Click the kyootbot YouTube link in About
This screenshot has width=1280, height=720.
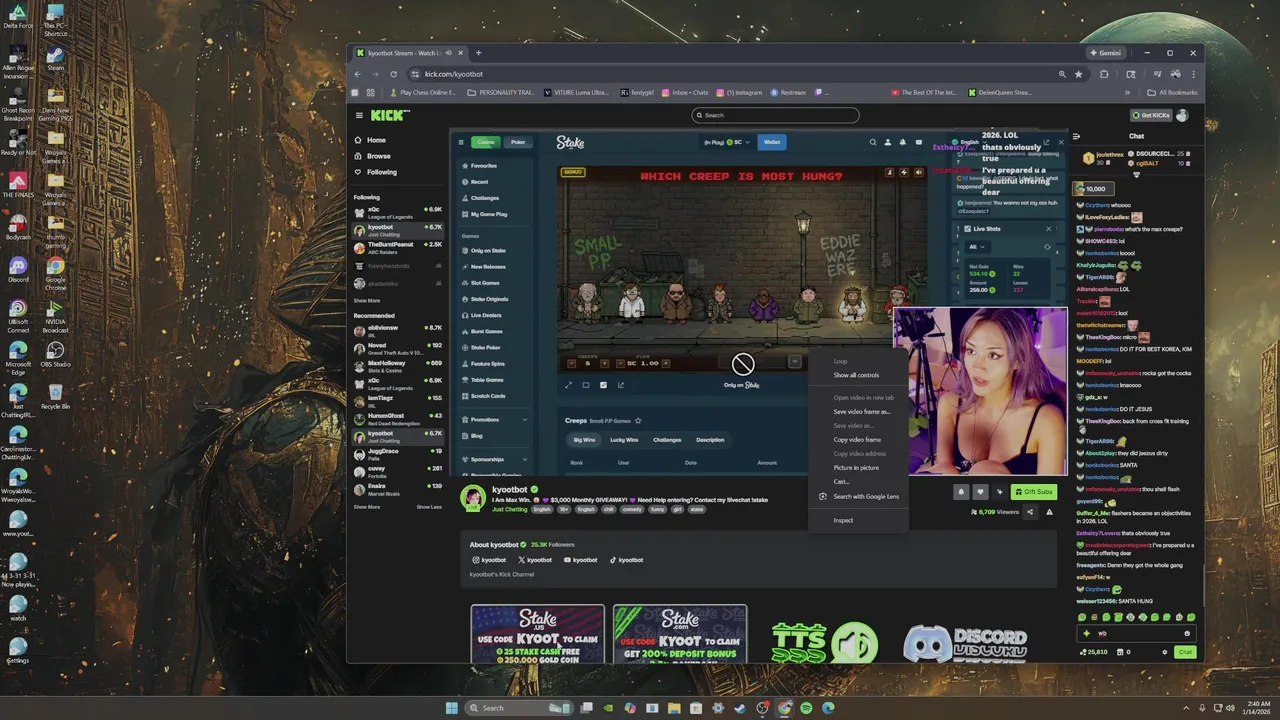[580, 560]
